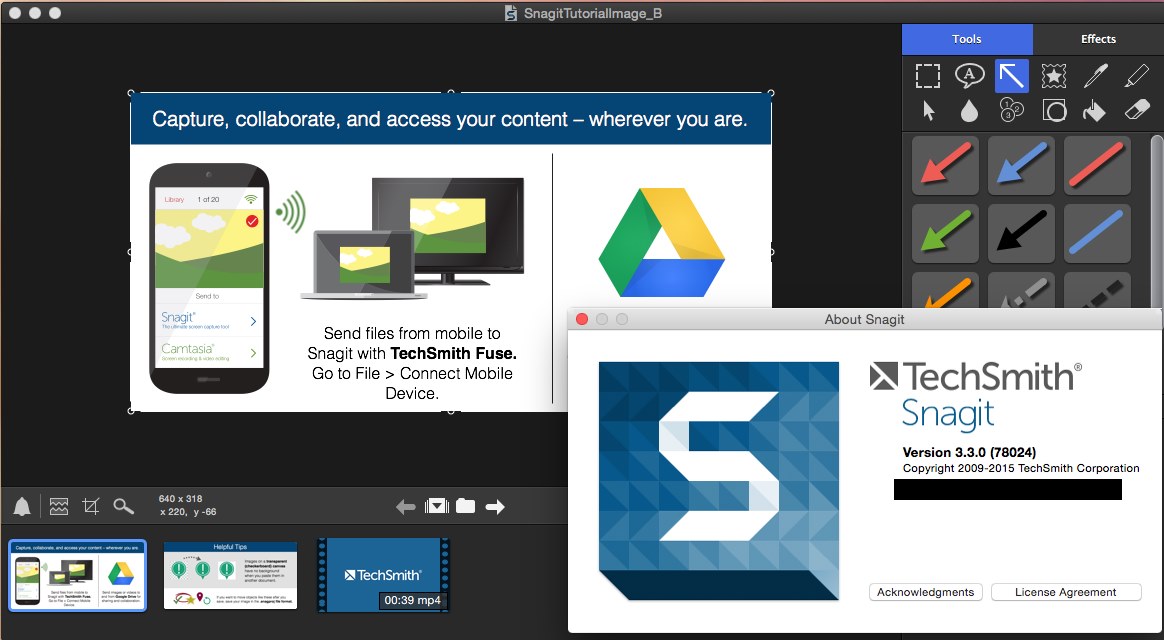Choose the orange arrow style preset
The height and width of the screenshot is (640, 1164).
click(945, 290)
